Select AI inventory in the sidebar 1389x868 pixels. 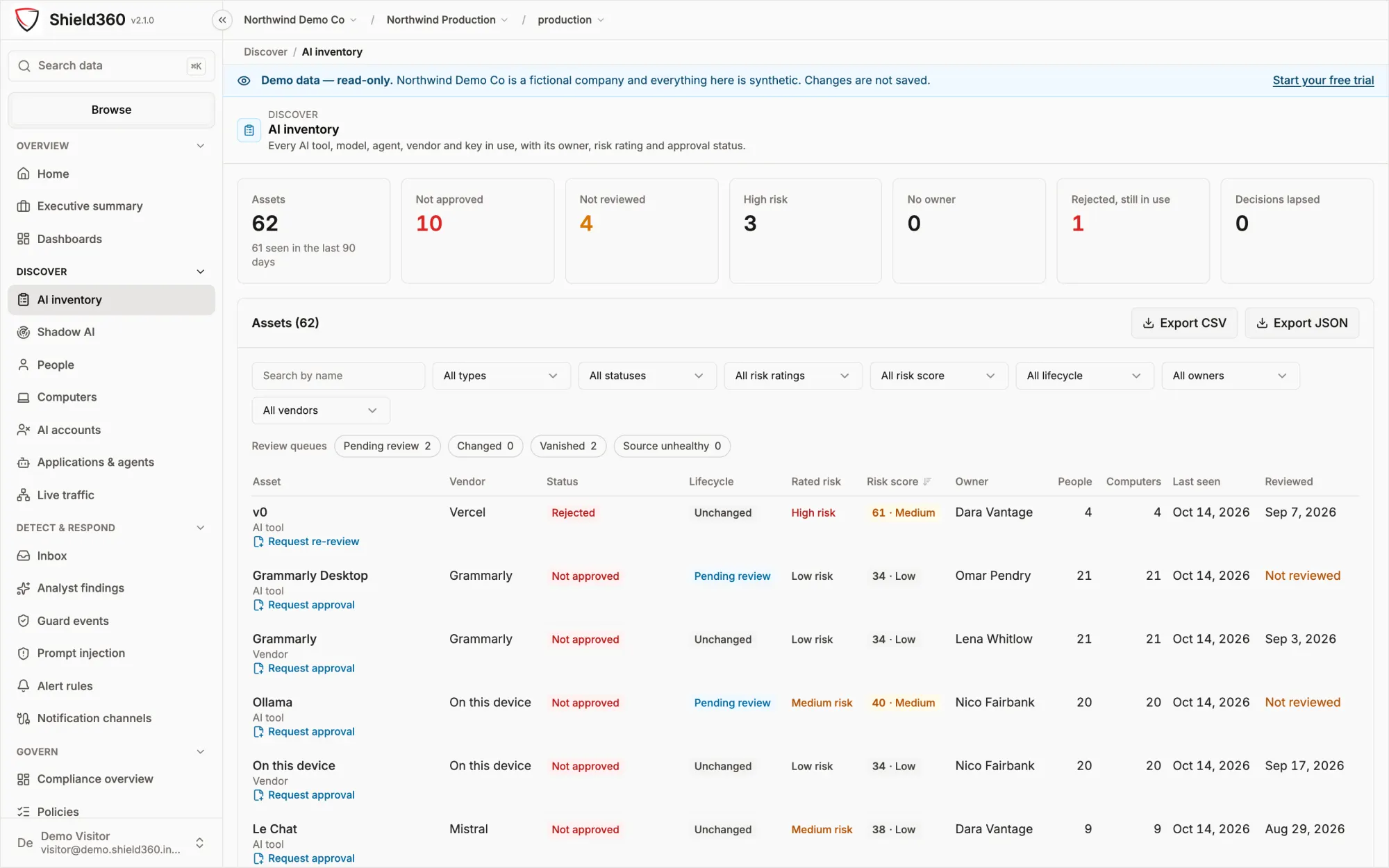click(111, 300)
